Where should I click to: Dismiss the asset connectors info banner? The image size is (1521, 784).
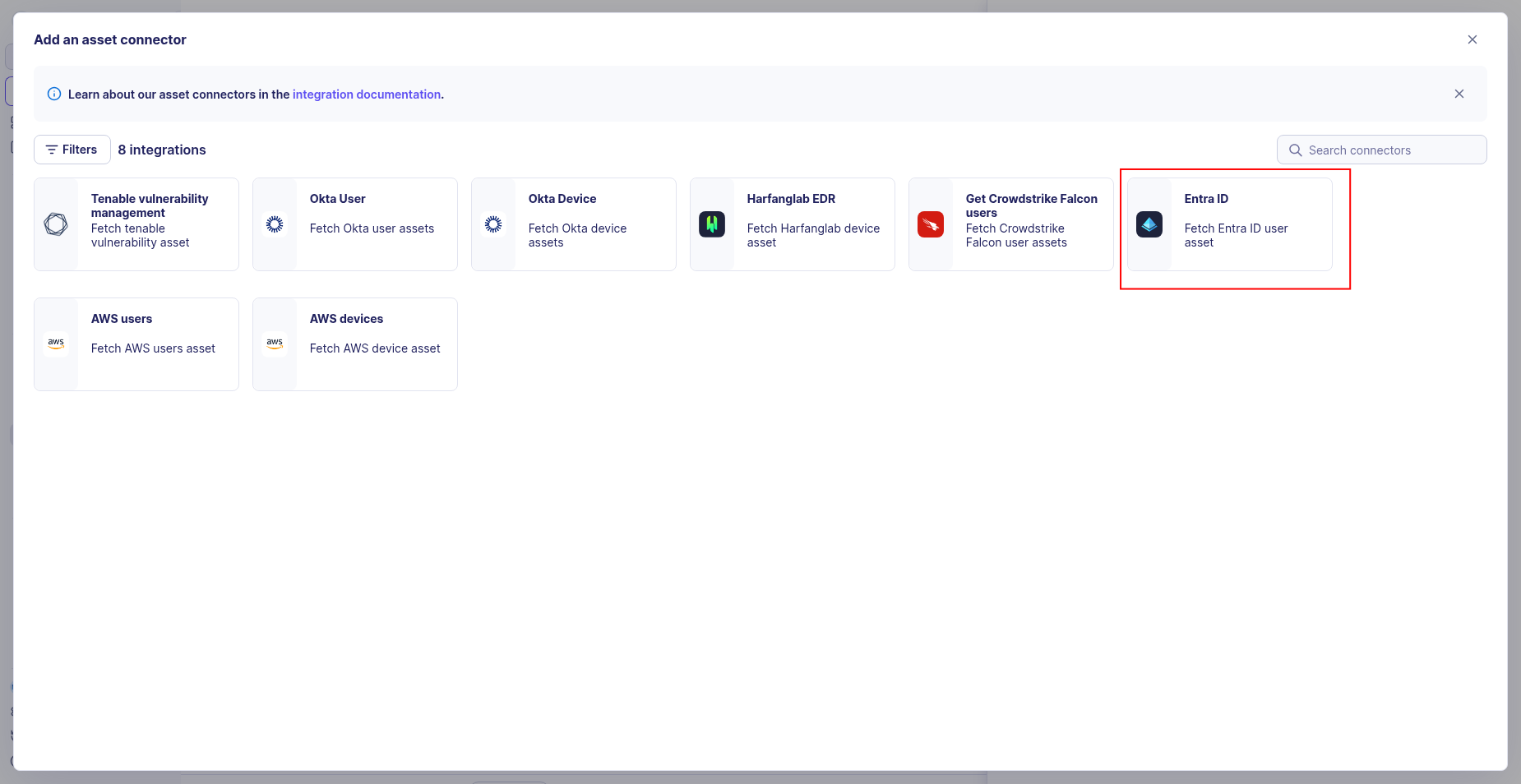(1459, 94)
